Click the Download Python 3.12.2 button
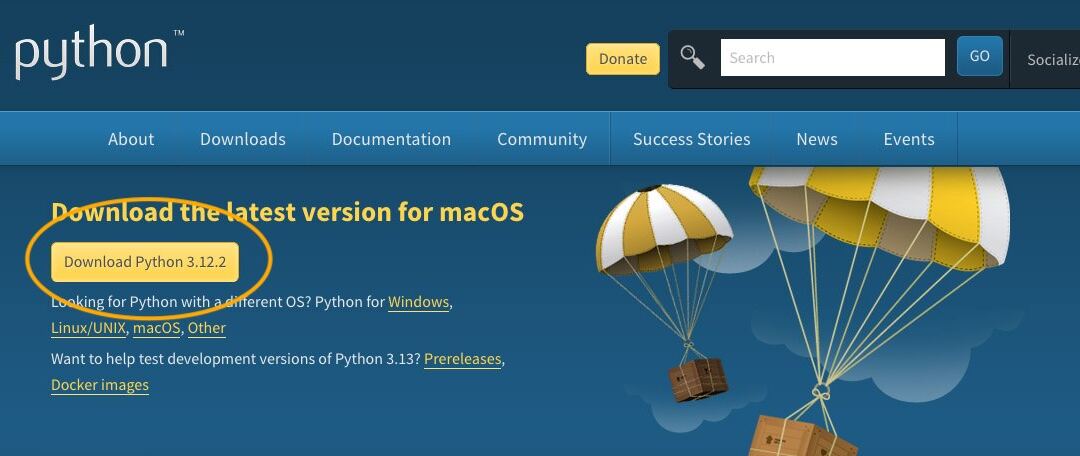Viewport: 1080px width, 456px height. [x=145, y=262]
